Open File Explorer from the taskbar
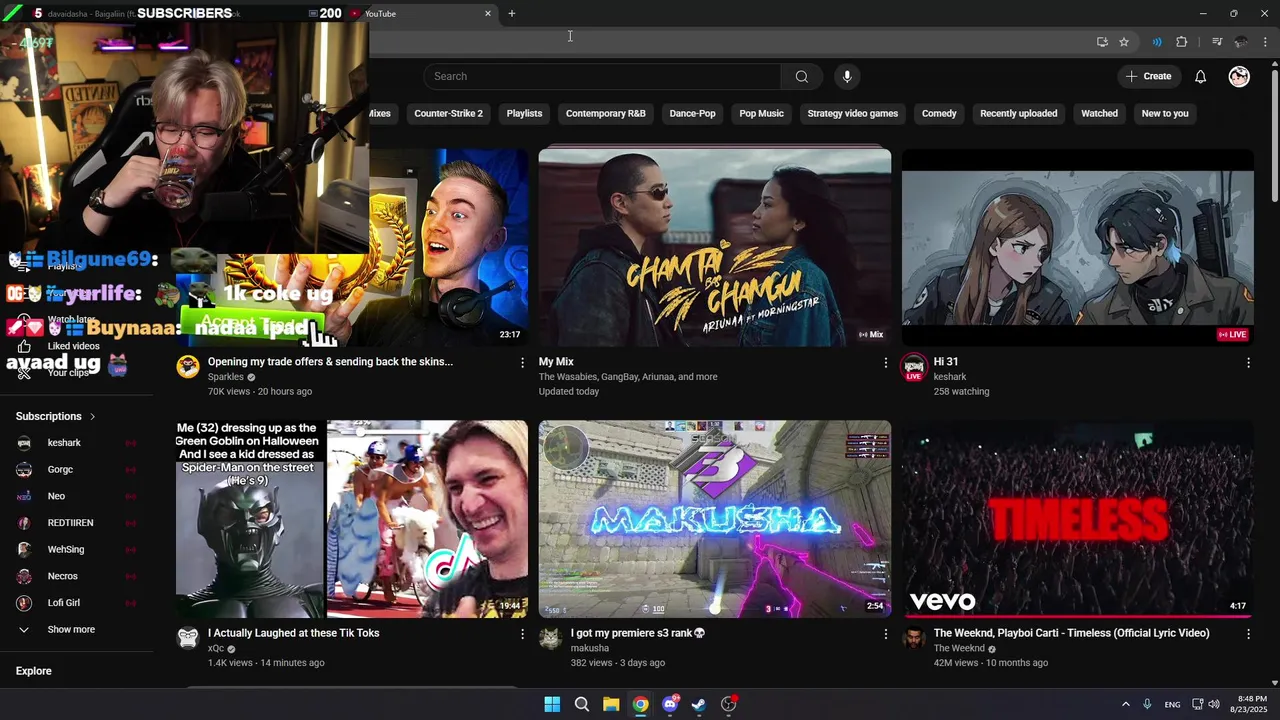The image size is (1280, 720). pyautogui.click(x=611, y=704)
